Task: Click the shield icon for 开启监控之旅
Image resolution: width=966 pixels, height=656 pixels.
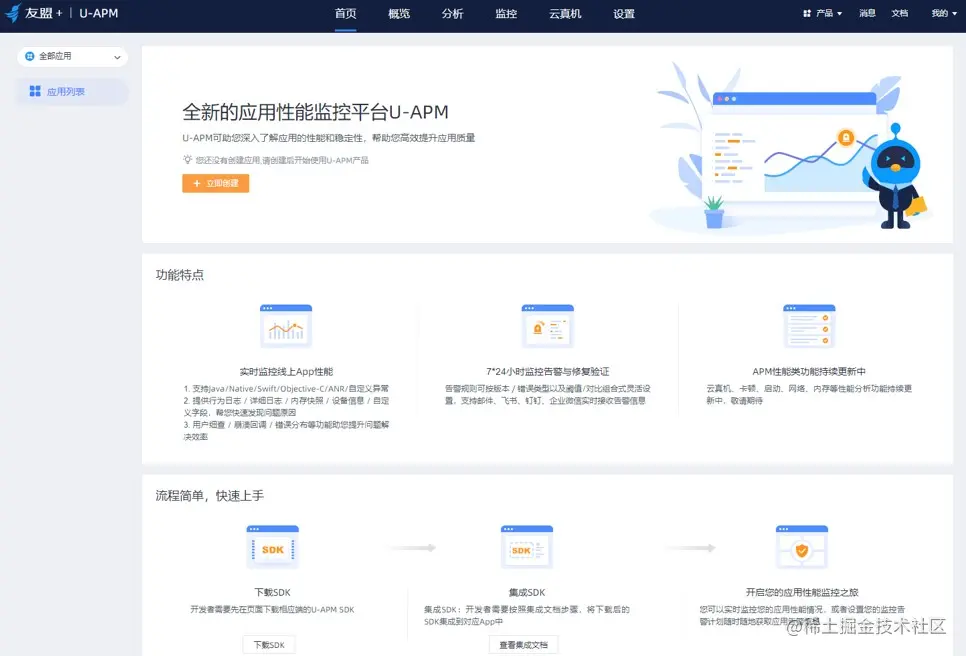Action: (x=802, y=547)
